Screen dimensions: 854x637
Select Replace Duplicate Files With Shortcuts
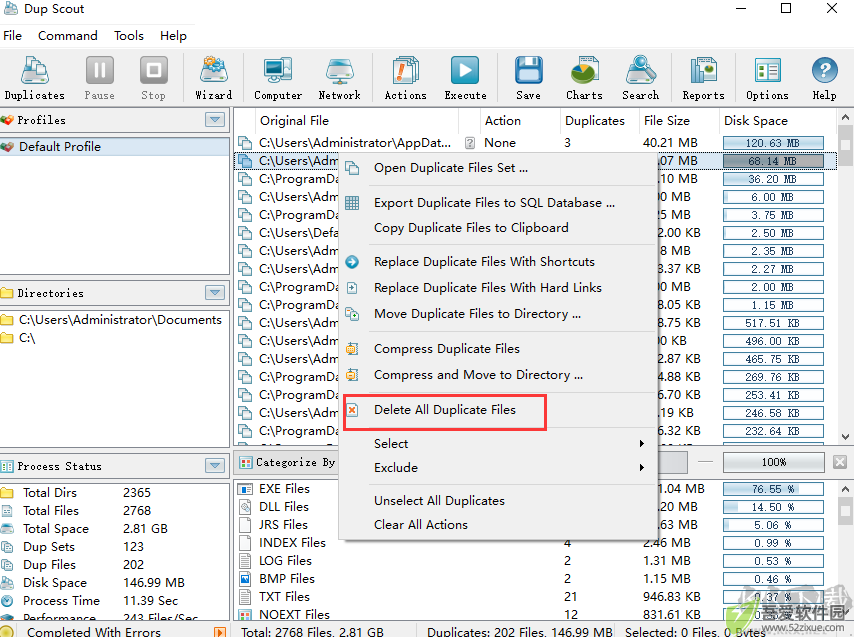coord(484,262)
